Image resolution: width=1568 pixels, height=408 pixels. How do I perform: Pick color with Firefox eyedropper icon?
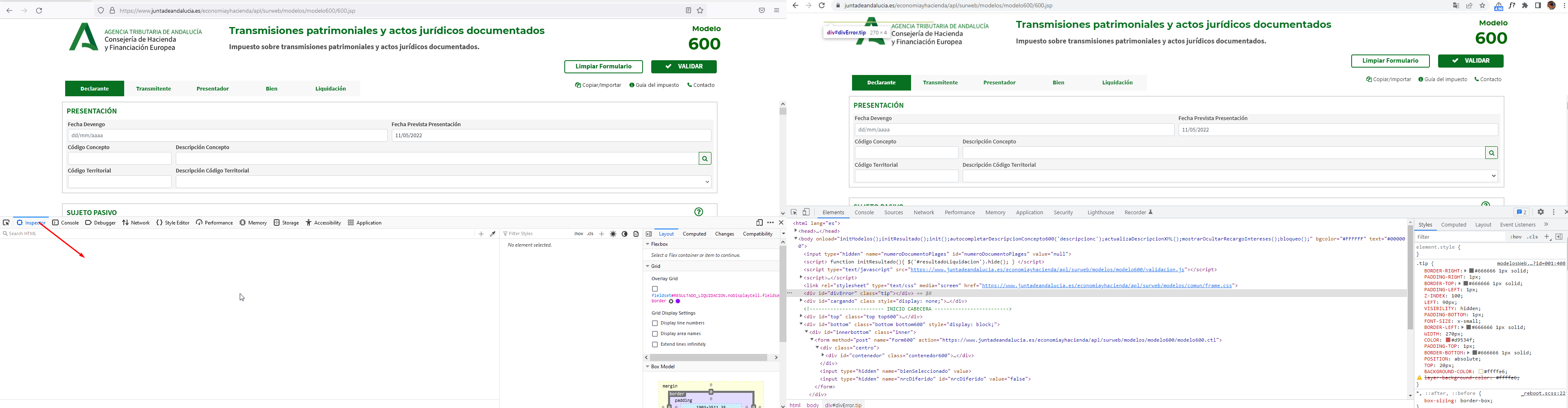[493, 234]
